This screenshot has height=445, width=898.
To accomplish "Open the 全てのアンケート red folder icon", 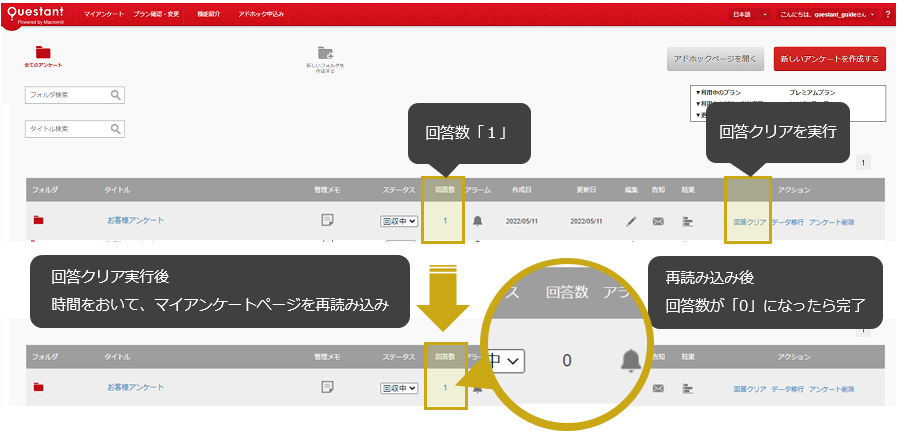I will 43,52.
